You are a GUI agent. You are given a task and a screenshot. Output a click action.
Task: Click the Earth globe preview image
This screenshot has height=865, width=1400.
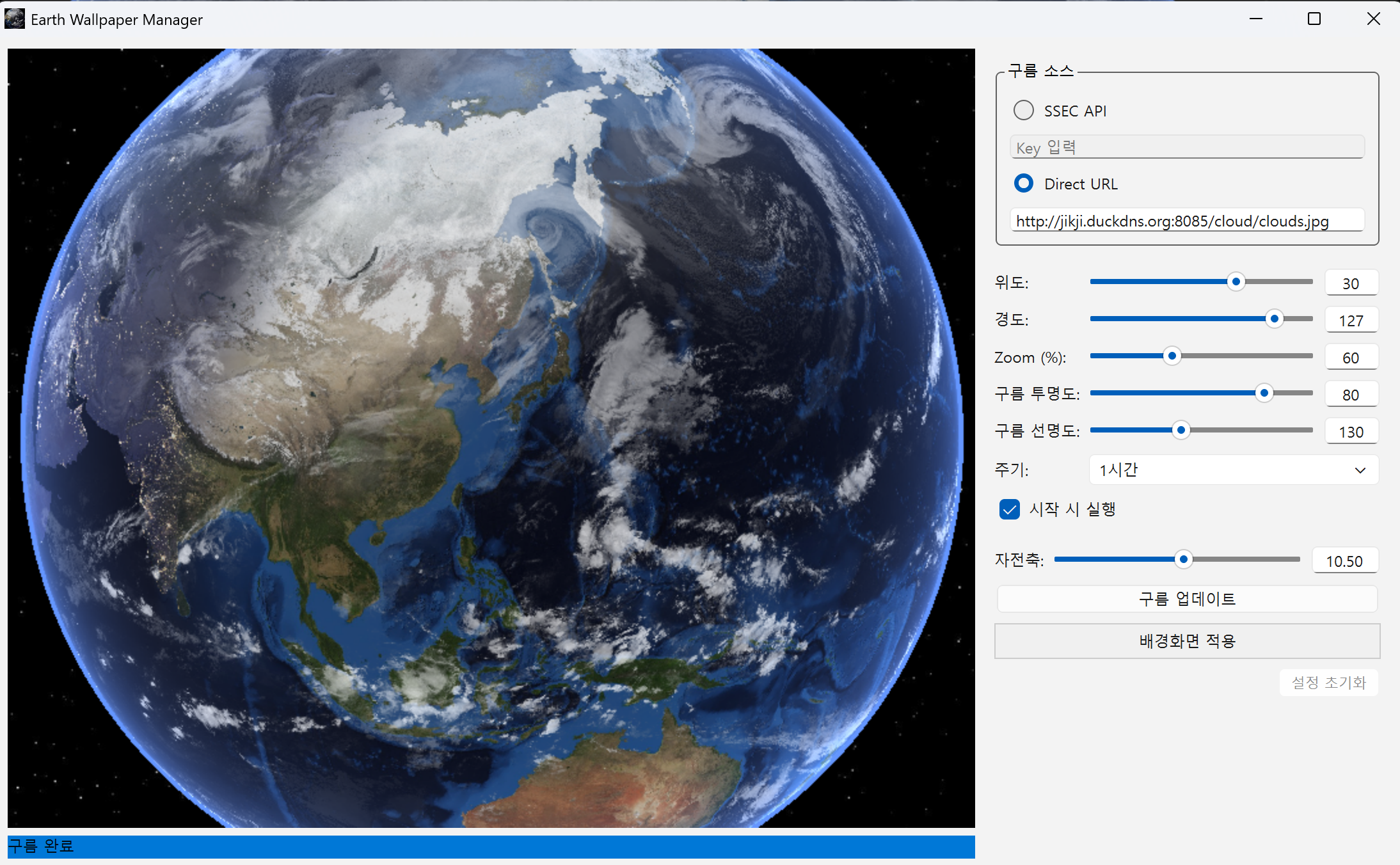pos(491,438)
